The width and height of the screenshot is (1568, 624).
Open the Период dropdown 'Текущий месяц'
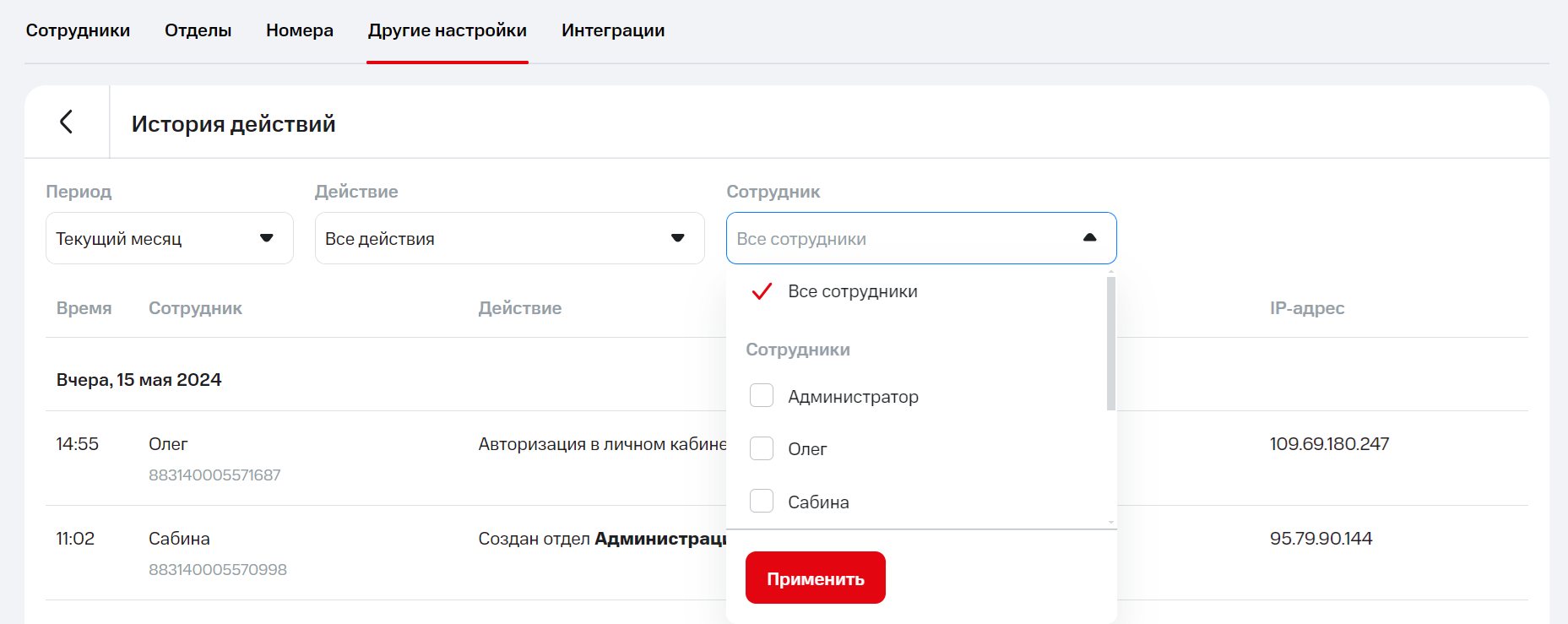click(x=169, y=238)
